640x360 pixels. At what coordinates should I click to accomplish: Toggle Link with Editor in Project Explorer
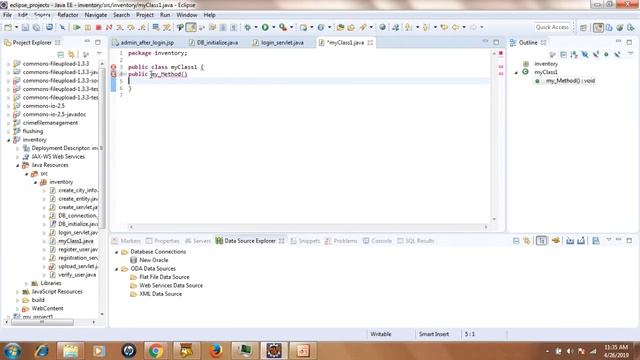(x=71, y=54)
